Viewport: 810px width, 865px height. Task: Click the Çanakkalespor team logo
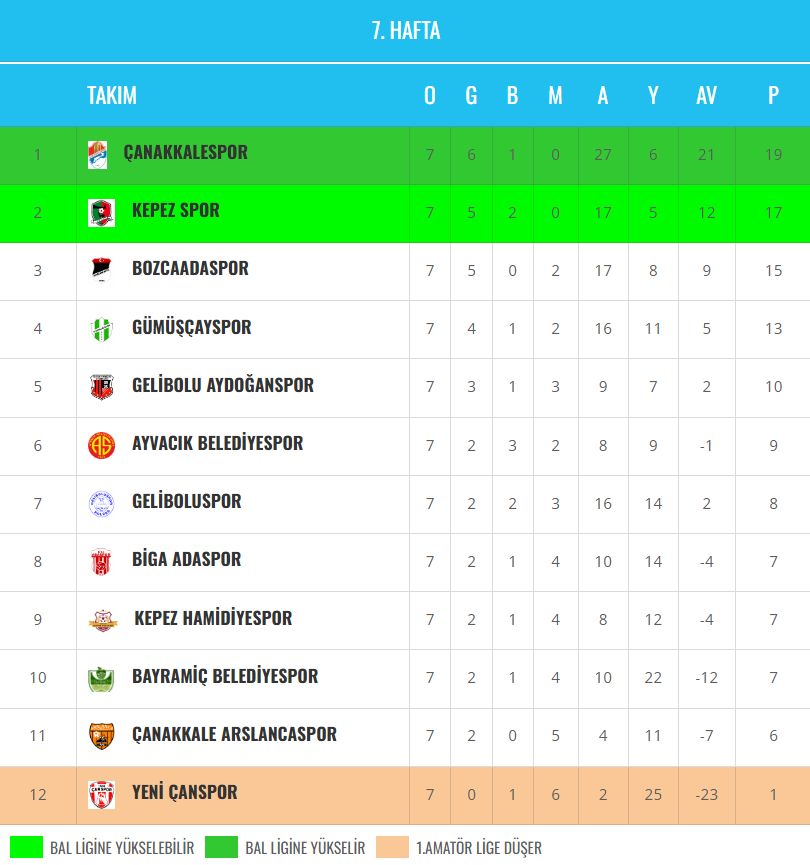click(96, 155)
